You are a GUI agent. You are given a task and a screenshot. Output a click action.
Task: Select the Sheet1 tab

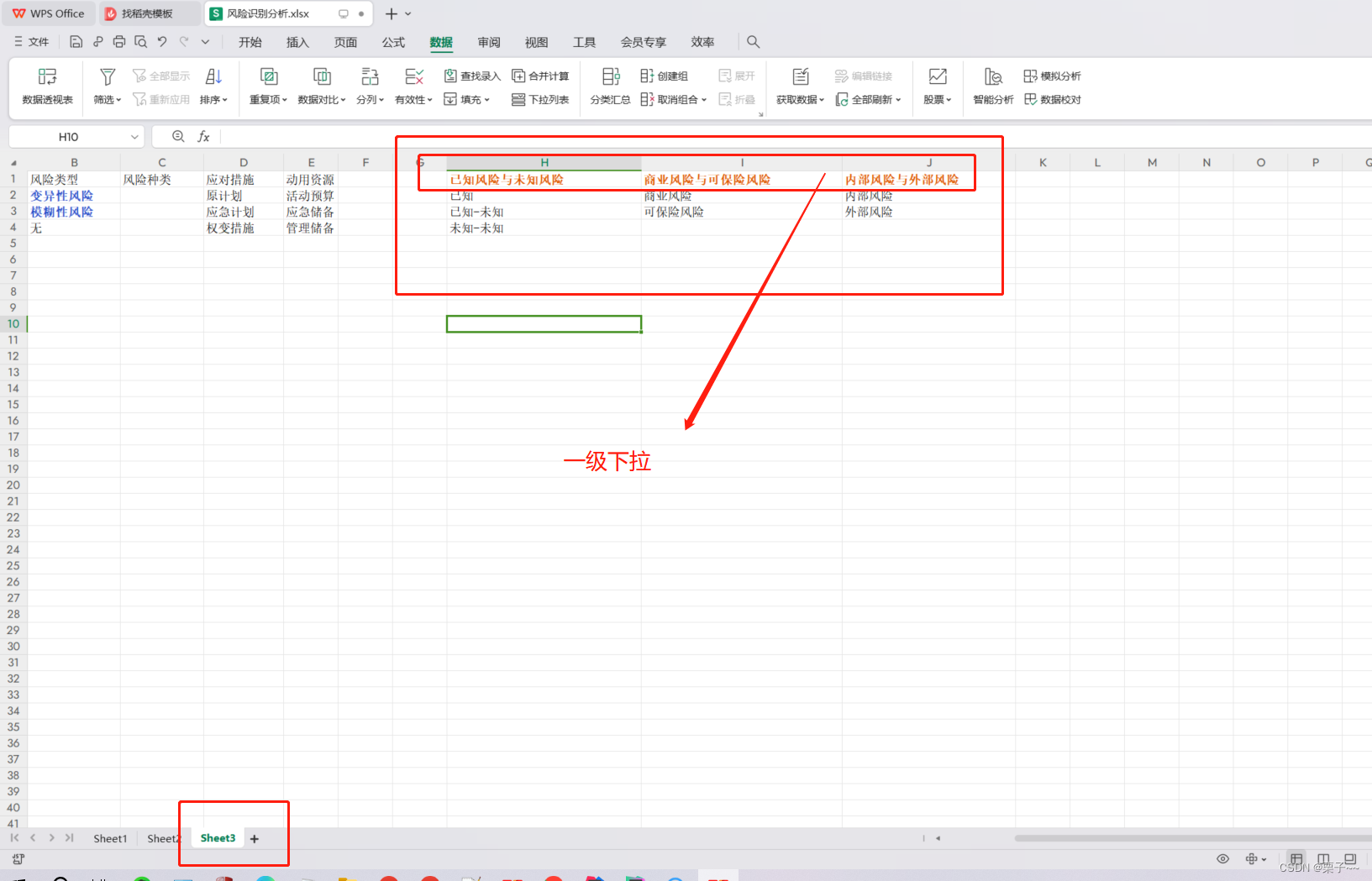(x=110, y=838)
